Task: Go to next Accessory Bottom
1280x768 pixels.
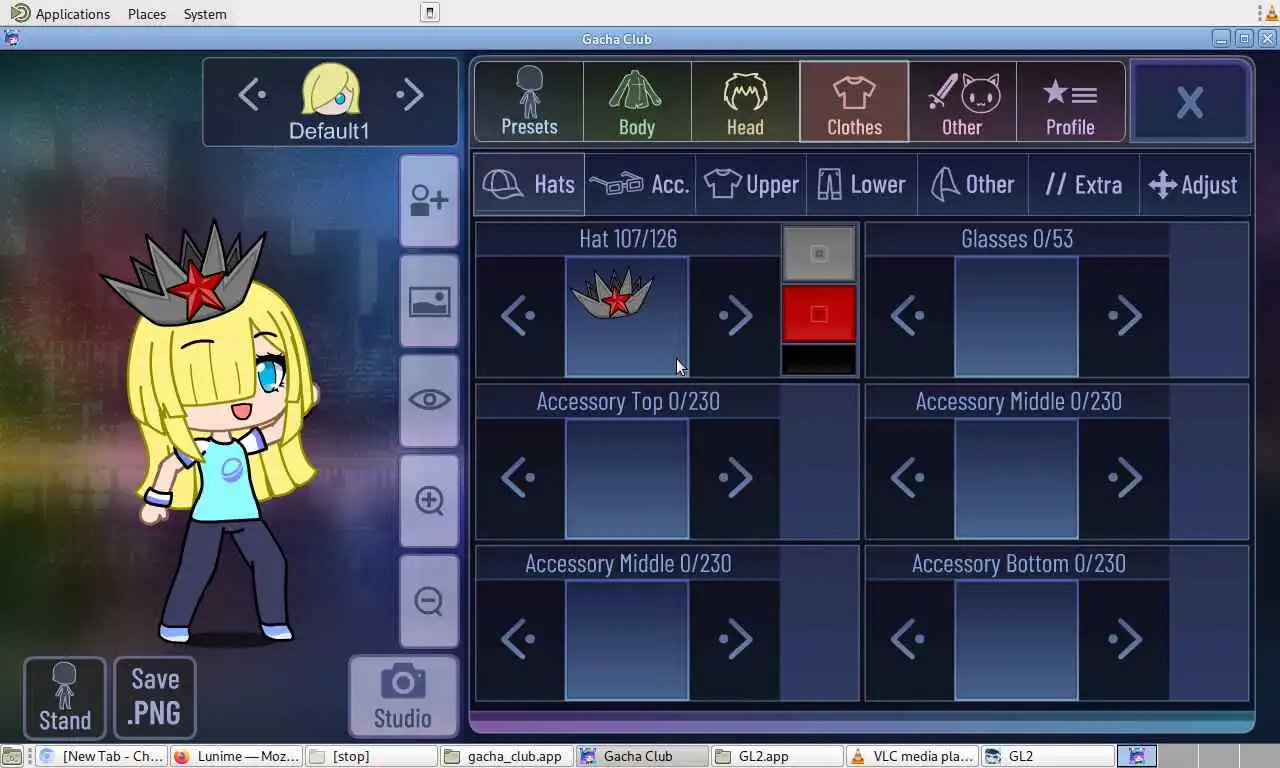Action: click(x=1125, y=640)
